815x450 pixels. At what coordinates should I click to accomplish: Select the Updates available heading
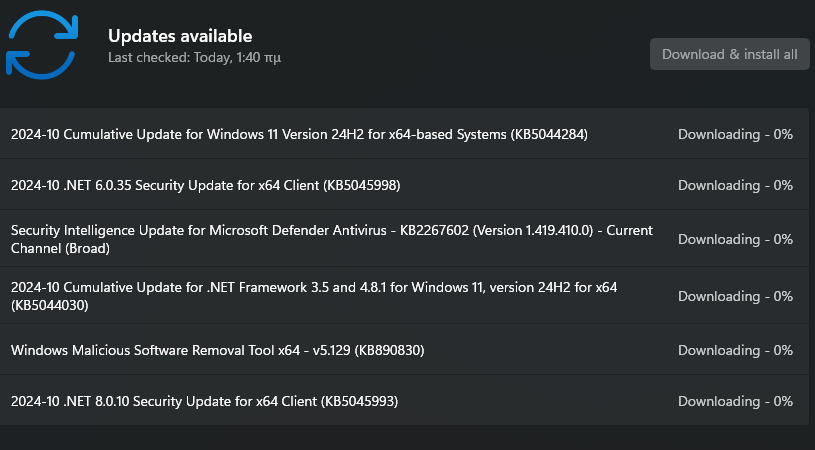[180, 36]
